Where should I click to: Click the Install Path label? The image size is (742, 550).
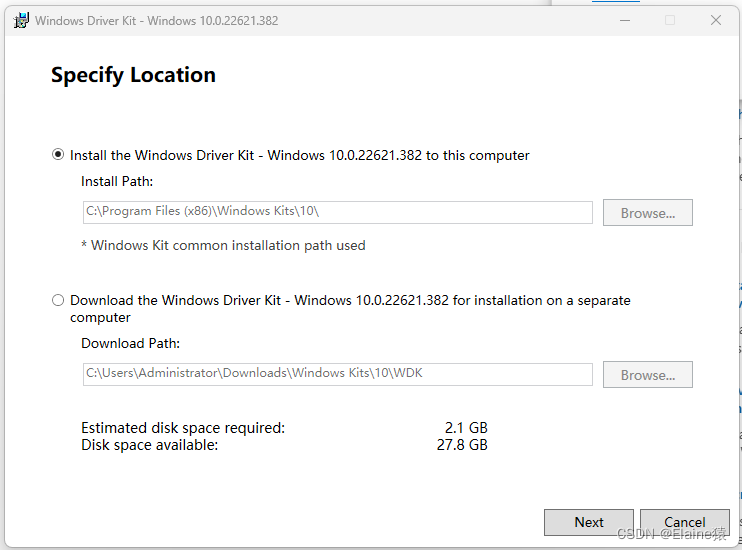pyautogui.click(x=117, y=181)
